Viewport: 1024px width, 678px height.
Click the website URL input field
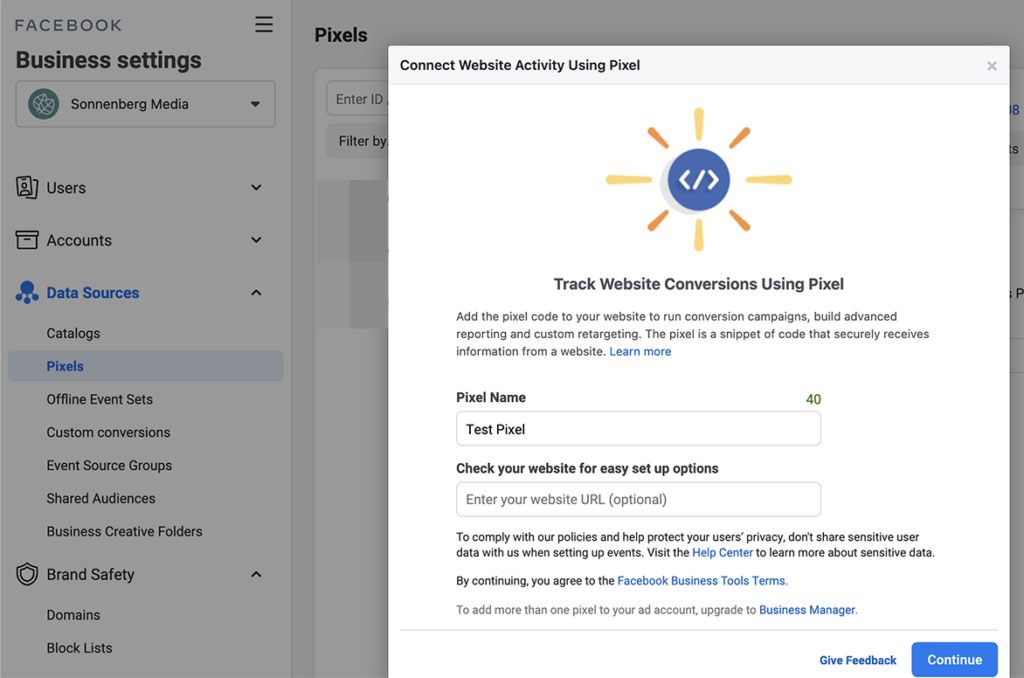638,499
